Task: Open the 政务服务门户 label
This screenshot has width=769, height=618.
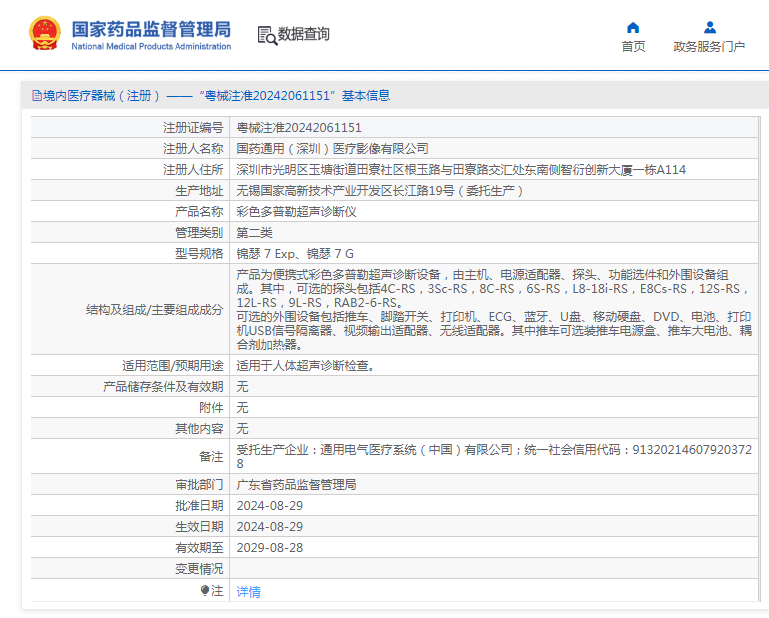Action: [709, 47]
